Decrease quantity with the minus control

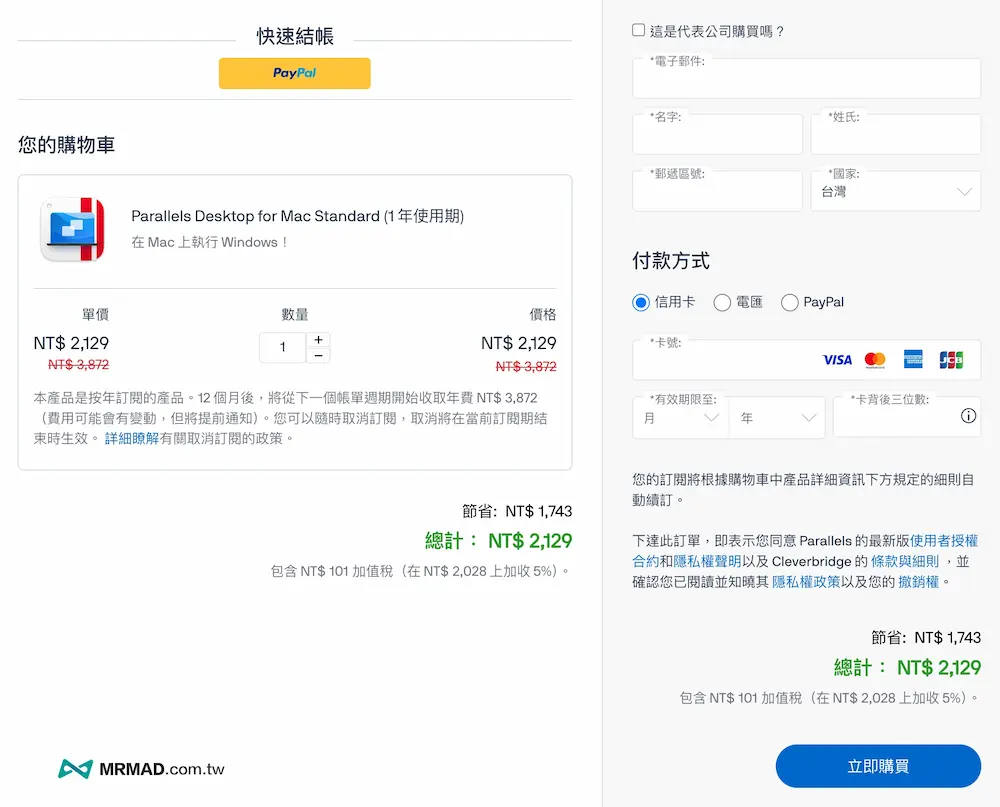(x=319, y=356)
